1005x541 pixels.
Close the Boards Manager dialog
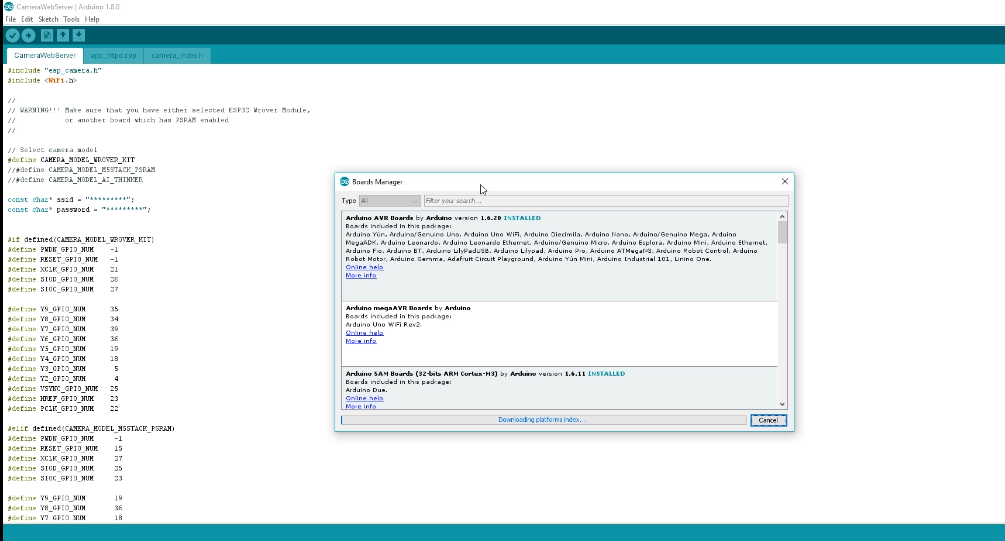click(785, 181)
